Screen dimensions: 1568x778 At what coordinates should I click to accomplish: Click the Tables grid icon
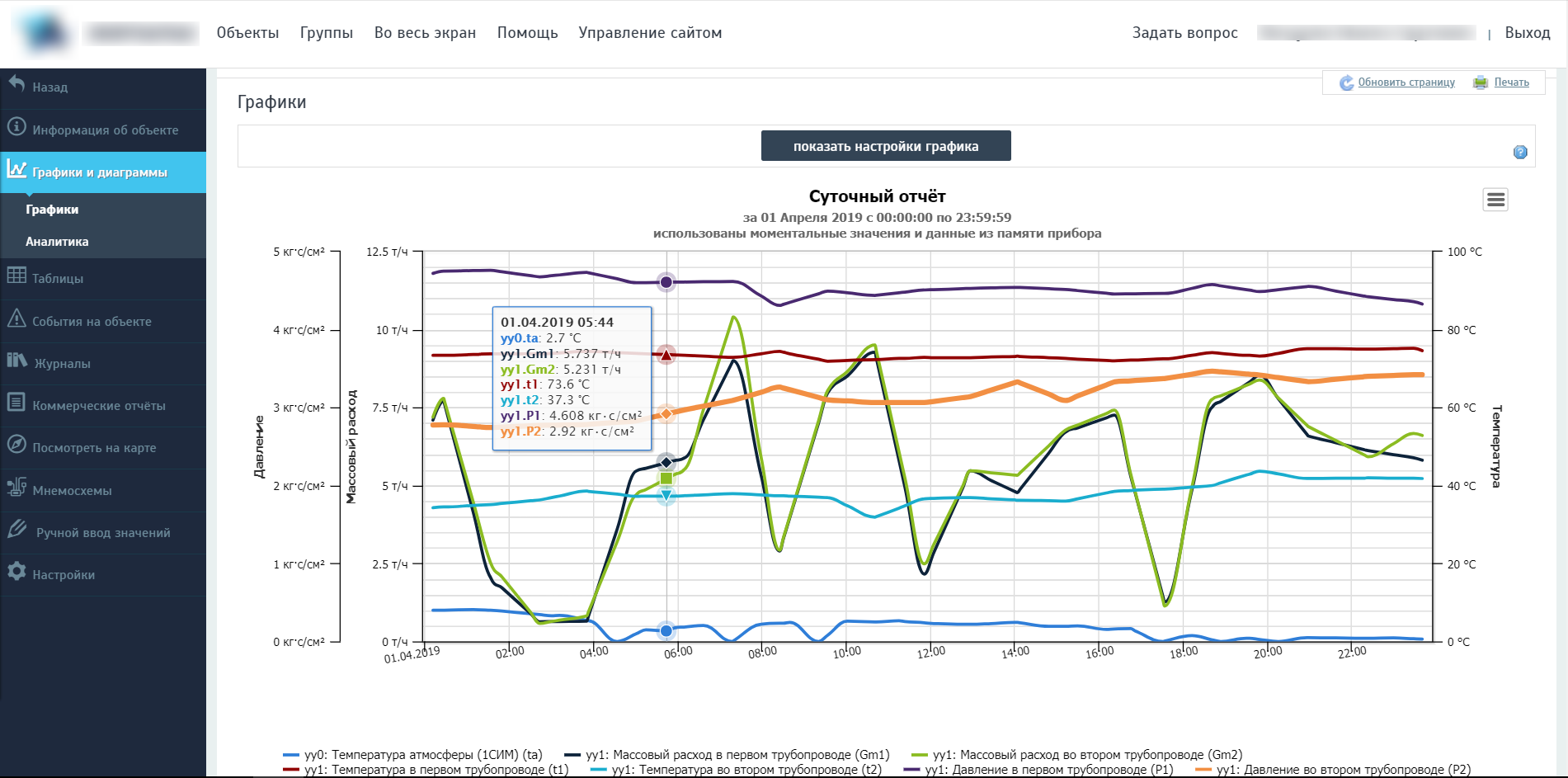[16, 276]
